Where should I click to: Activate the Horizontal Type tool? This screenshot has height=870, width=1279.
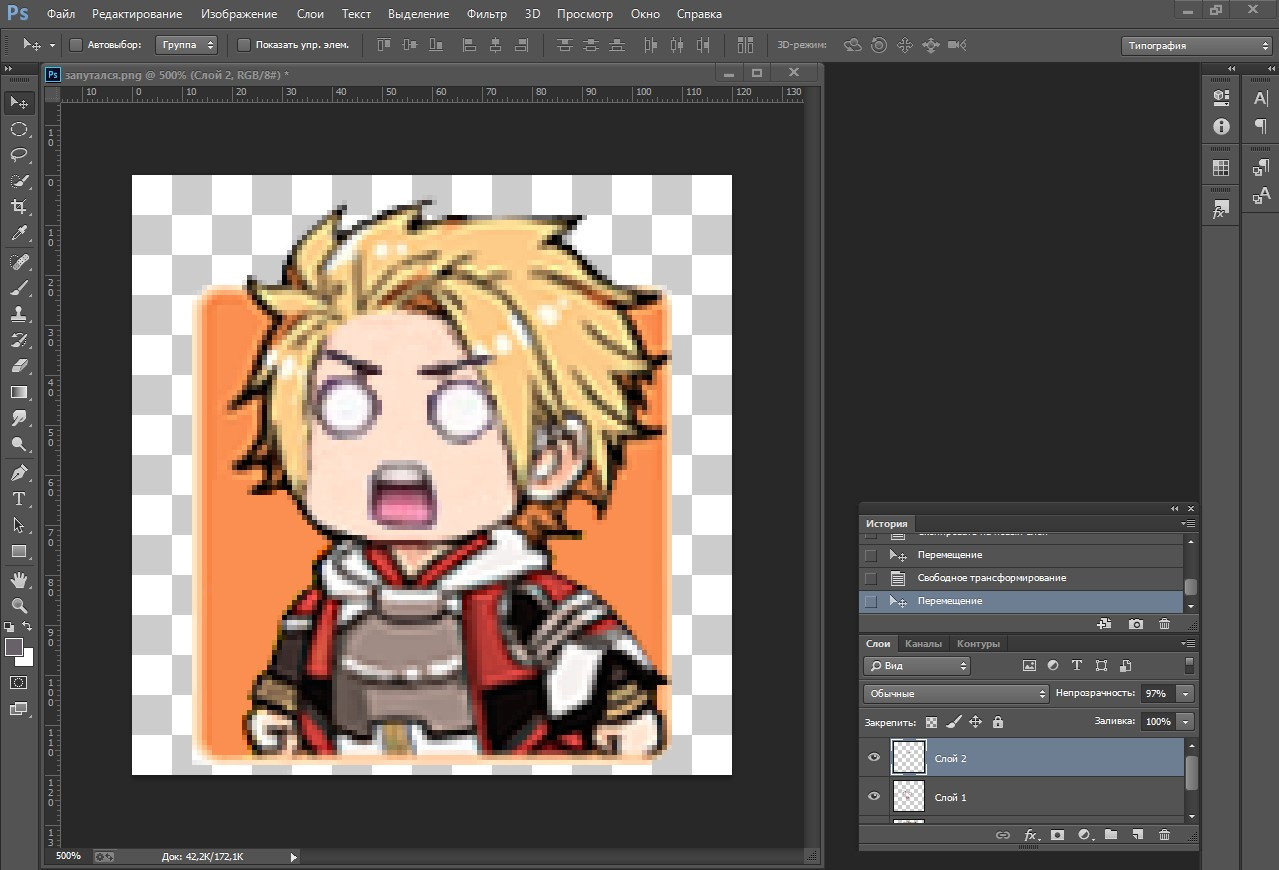pos(19,499)
